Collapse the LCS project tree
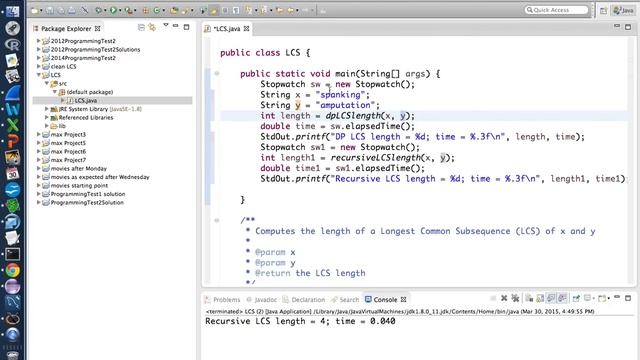This screenshot has height=360, width=640. pyautogui.click(x=38, y=75)
